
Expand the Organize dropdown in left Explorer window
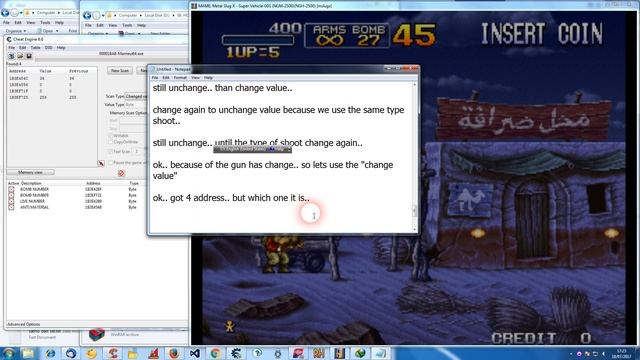coord(16,31)
